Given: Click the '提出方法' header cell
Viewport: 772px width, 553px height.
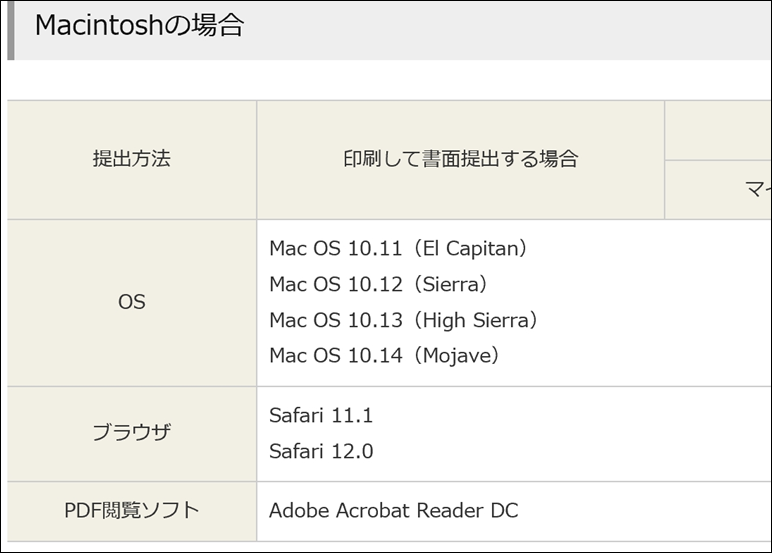Looking at the screenshot, I should coord(131,160).
